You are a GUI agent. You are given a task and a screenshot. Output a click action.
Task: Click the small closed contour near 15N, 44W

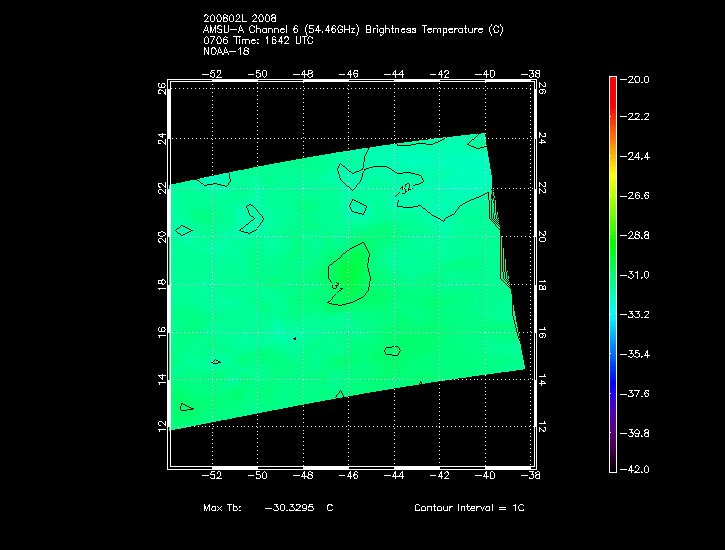[392, 351]
